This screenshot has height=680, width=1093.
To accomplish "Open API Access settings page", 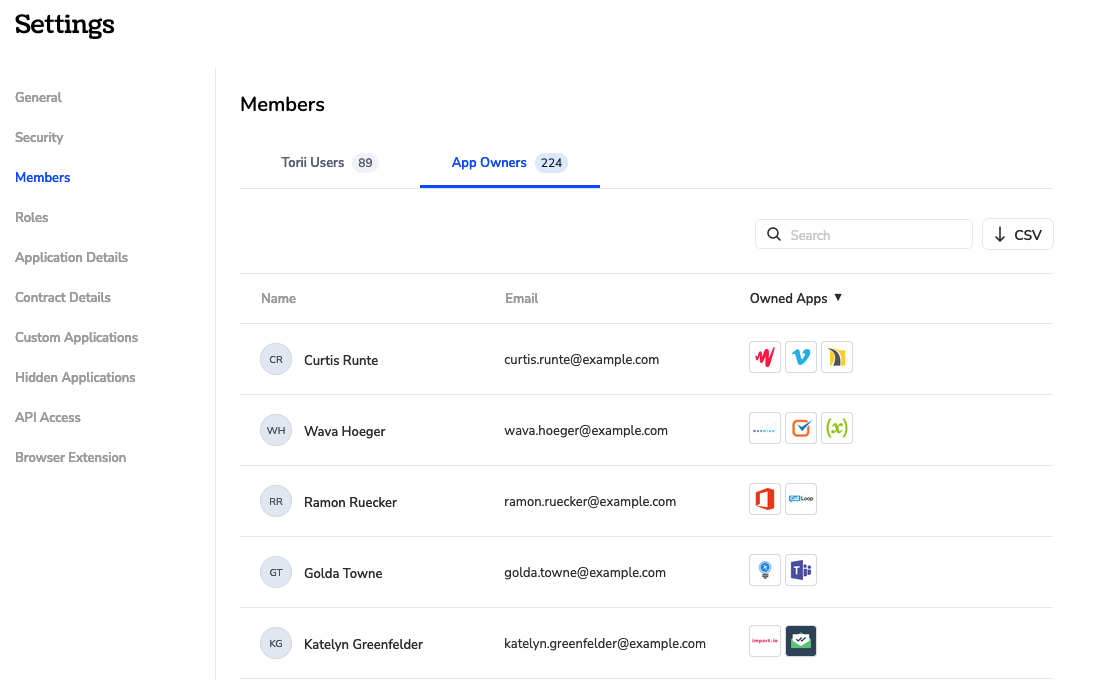I will click(x=47, y=417).
